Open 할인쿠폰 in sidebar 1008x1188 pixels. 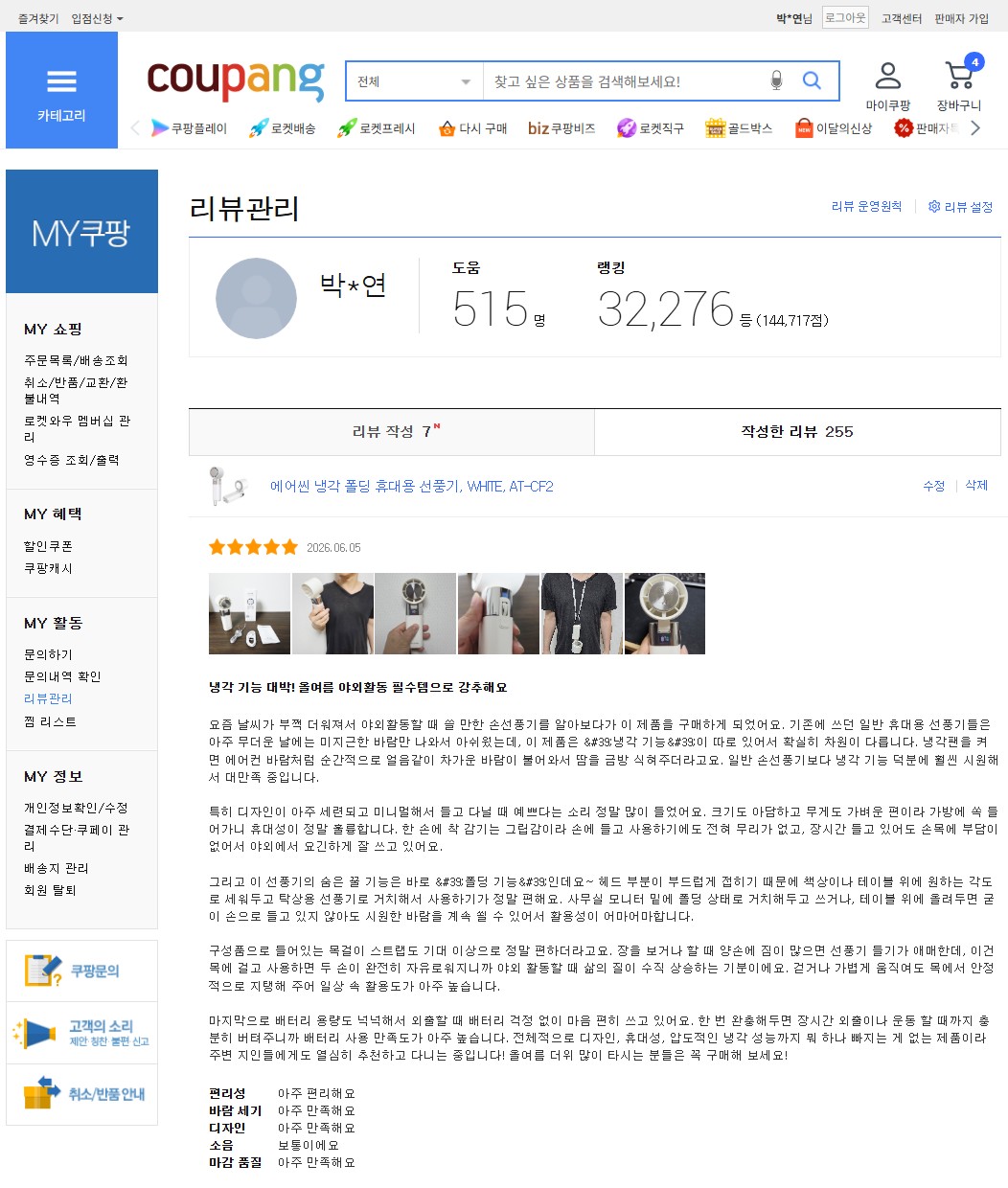click(x=48, y=546)
